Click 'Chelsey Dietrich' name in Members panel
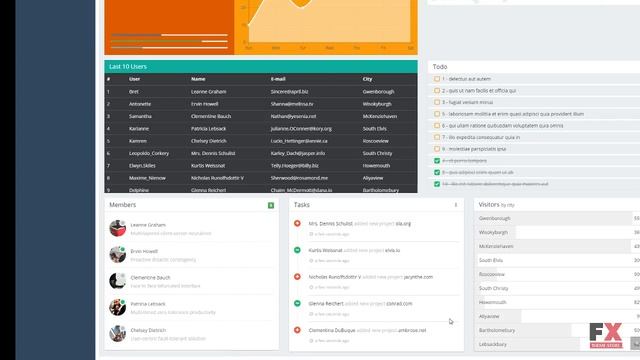Image resolution: width=640 pixels, height=360 pixels. [x=148, y=330]
